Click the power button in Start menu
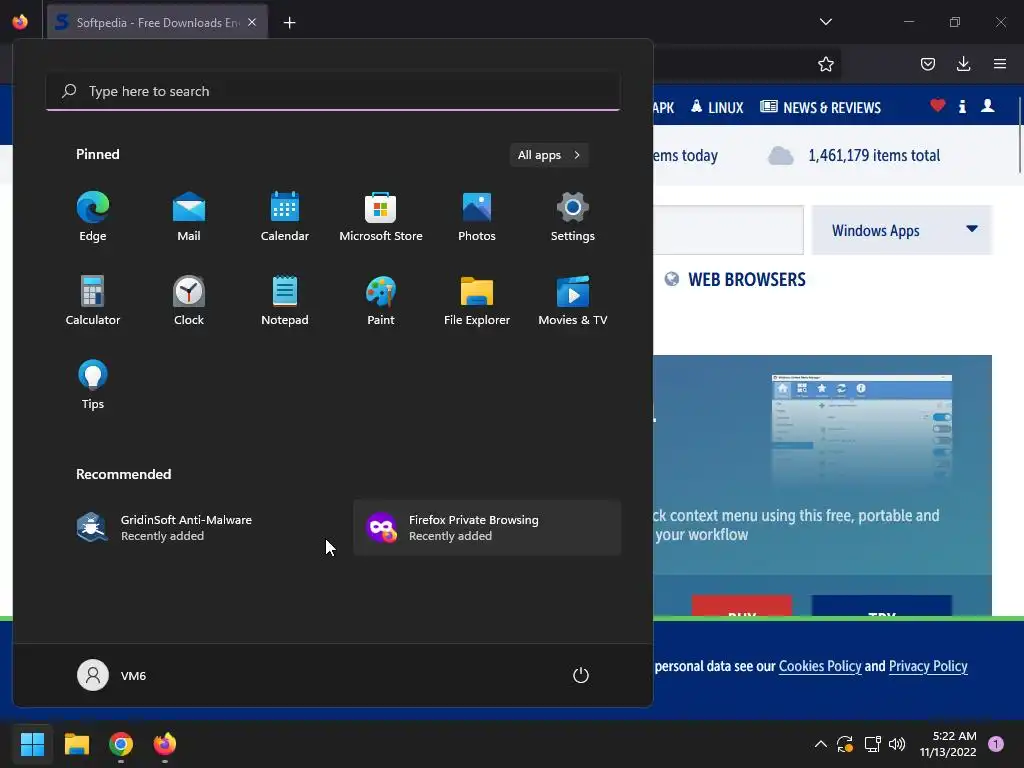This screenshot has height=768, width=1024. pyautogui.click(x=581, y=675)
